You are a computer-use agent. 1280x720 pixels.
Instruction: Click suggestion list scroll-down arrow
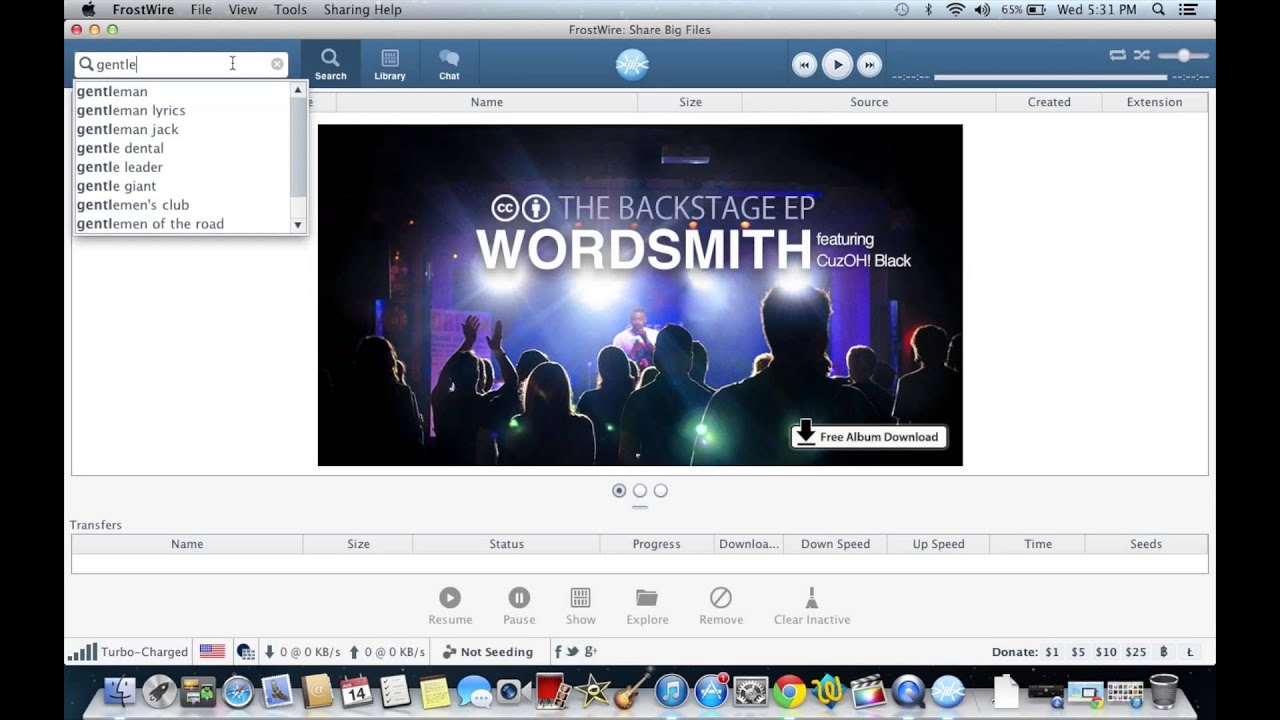pos(298,225)
